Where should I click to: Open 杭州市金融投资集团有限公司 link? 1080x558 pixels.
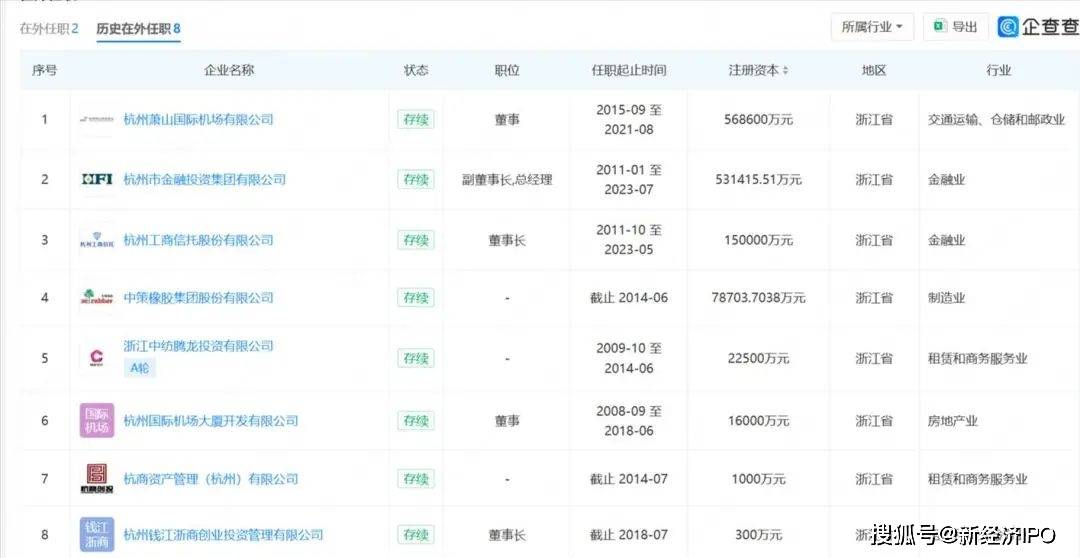pyautogui.click(x=205, y=179)
